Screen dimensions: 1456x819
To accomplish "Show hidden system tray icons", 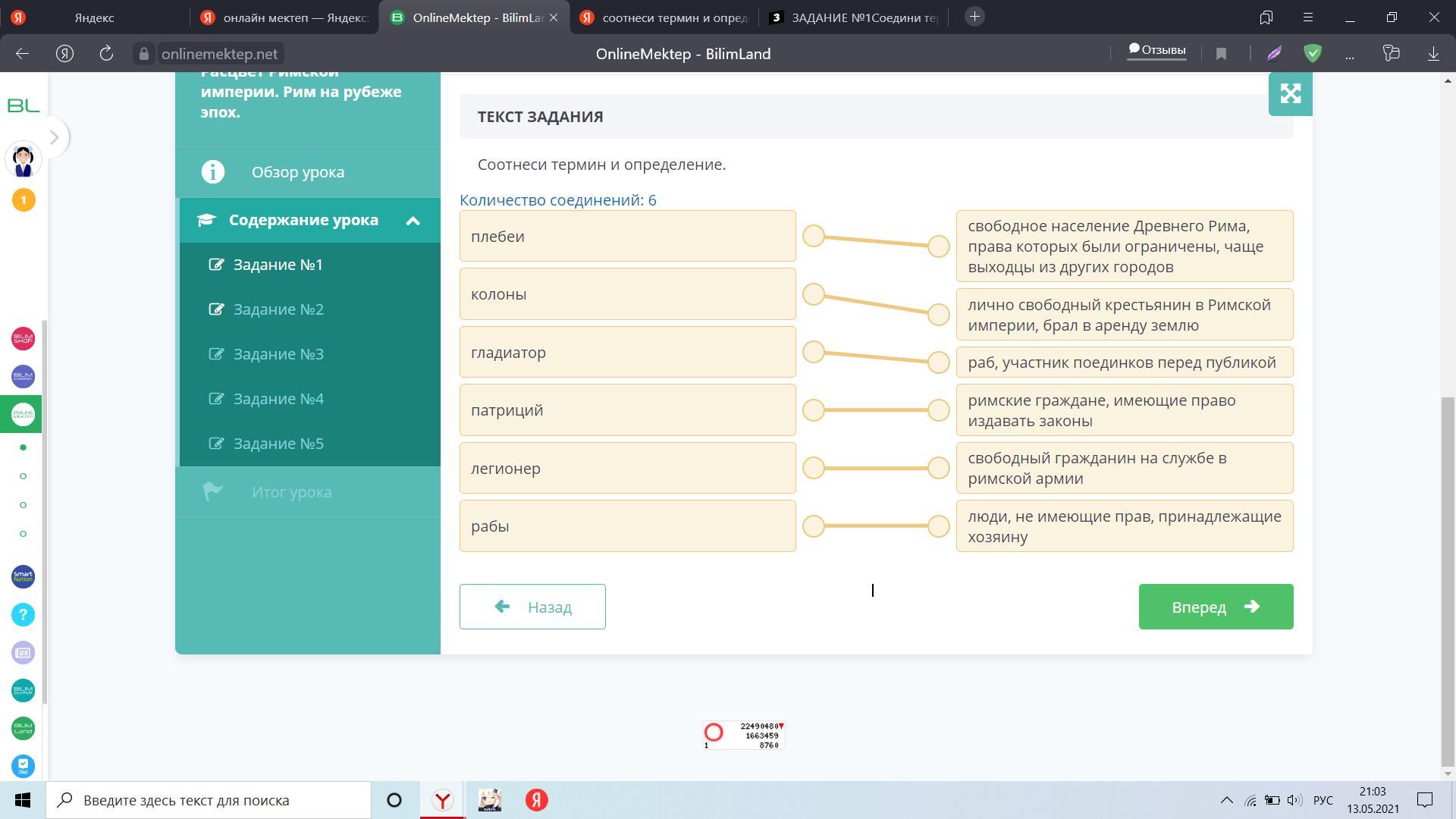I will (x=1225, y=800).
